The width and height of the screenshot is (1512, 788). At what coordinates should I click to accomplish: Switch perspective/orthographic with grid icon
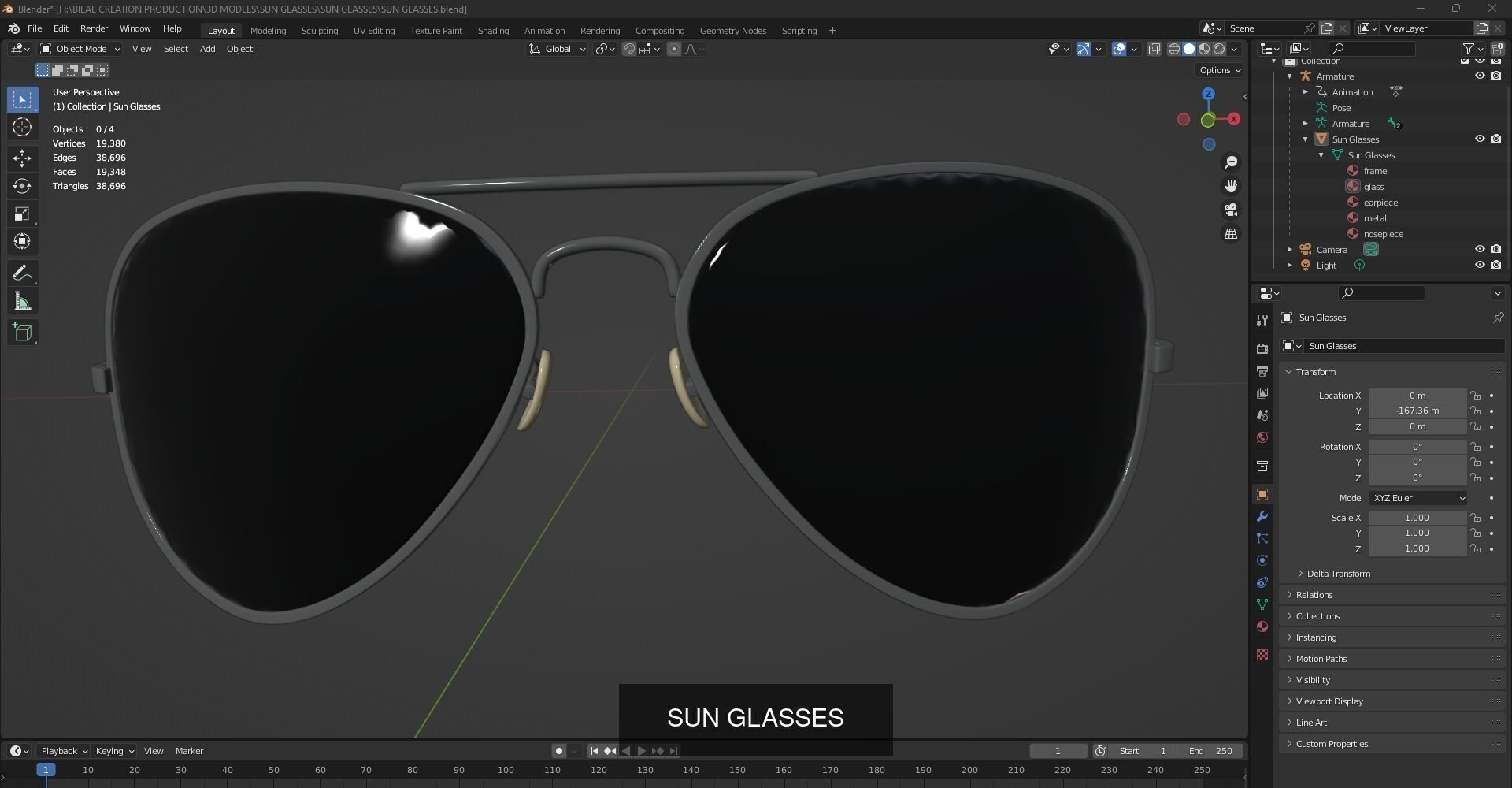[x=1231, y=234]
